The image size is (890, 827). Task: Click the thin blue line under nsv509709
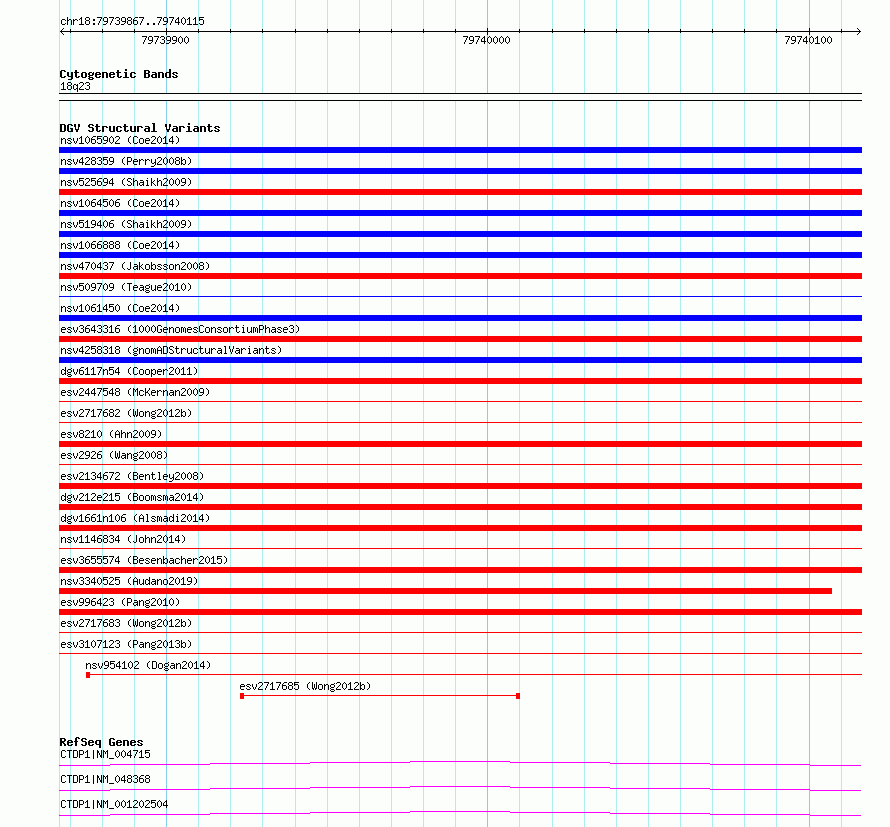pyautogui.click(x=460, y=296)
